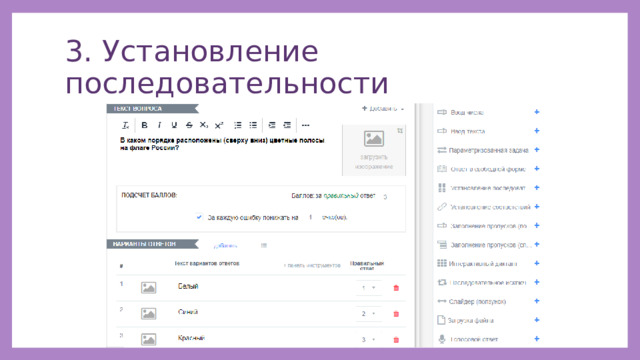Add a Параметризованная задача question
640x360 pixels.
(x=537, y=150)
